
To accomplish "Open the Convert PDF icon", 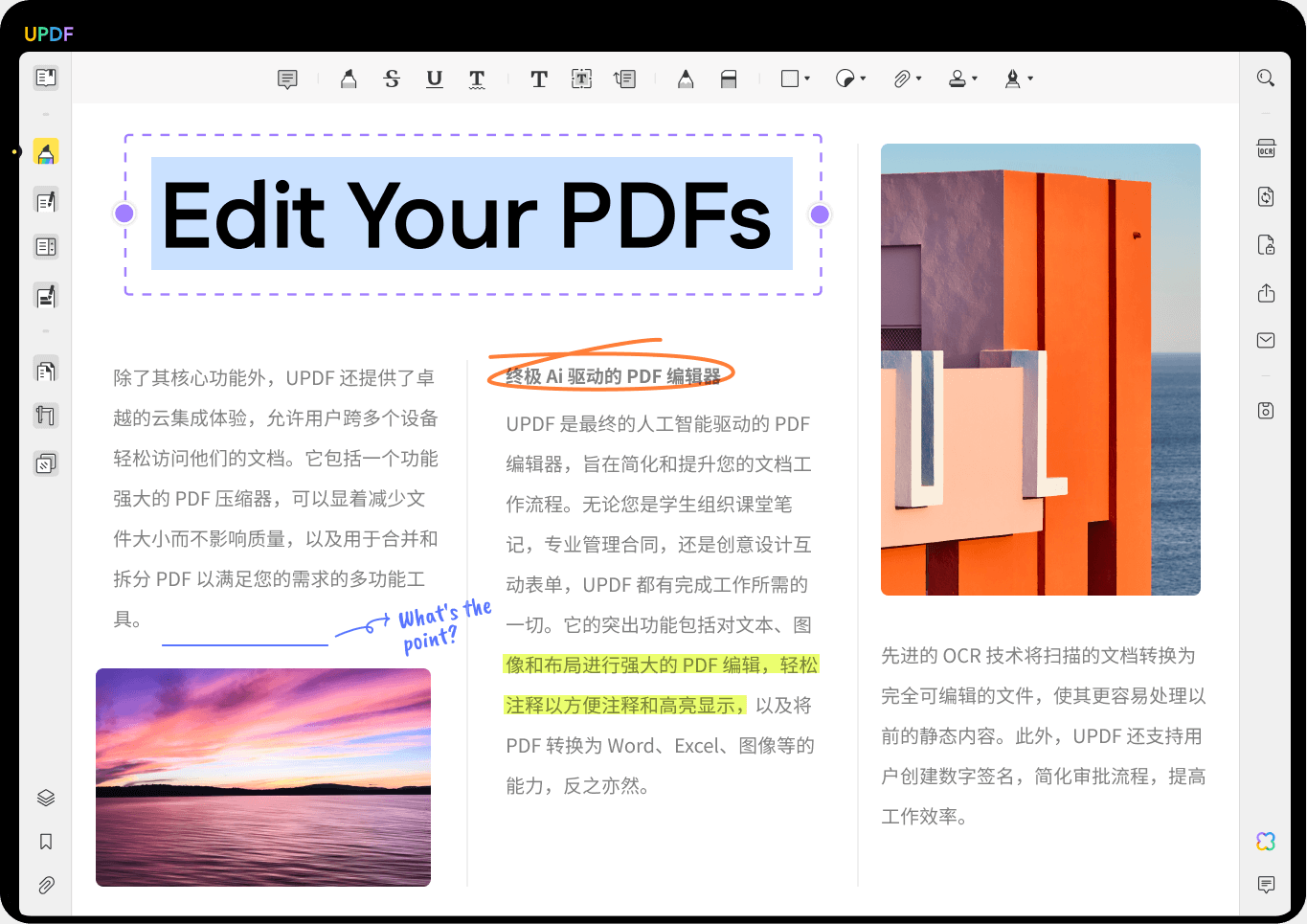I will pyautogui.click(x=1266, y=196).
